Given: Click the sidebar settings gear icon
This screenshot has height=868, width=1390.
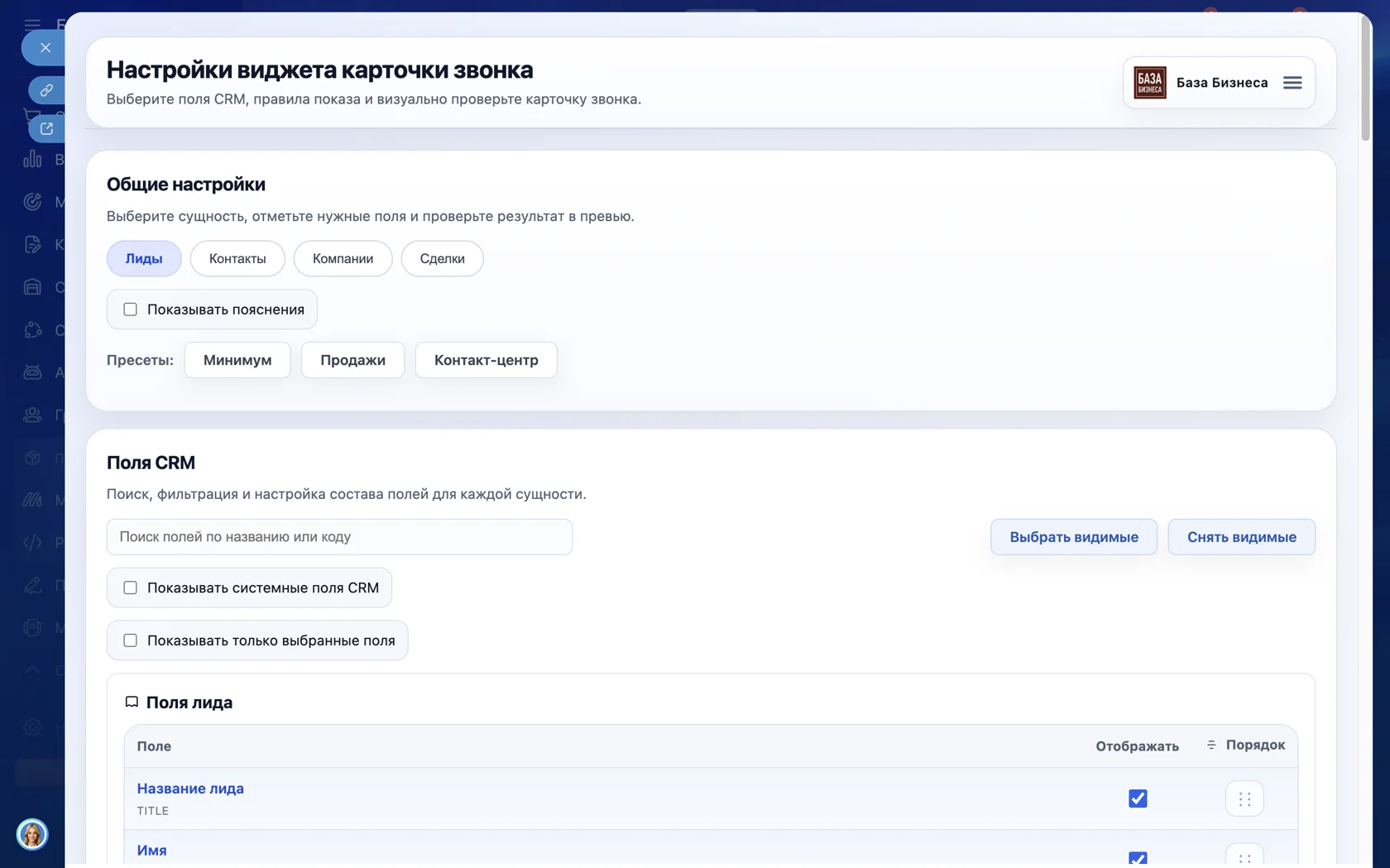Looking at the screenshot, I should click(x=32, y=727).
